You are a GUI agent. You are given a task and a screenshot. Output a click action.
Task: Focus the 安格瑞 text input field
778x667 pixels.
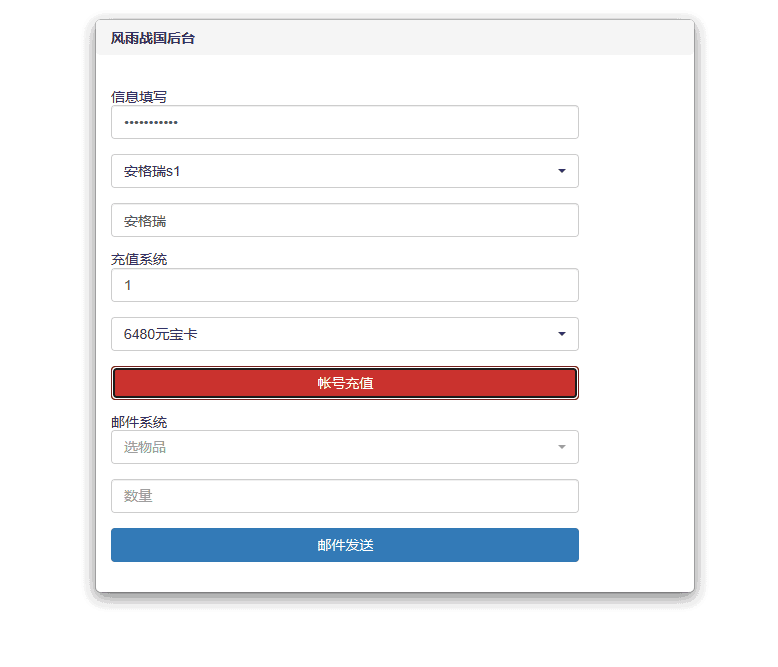coord(344,220)
